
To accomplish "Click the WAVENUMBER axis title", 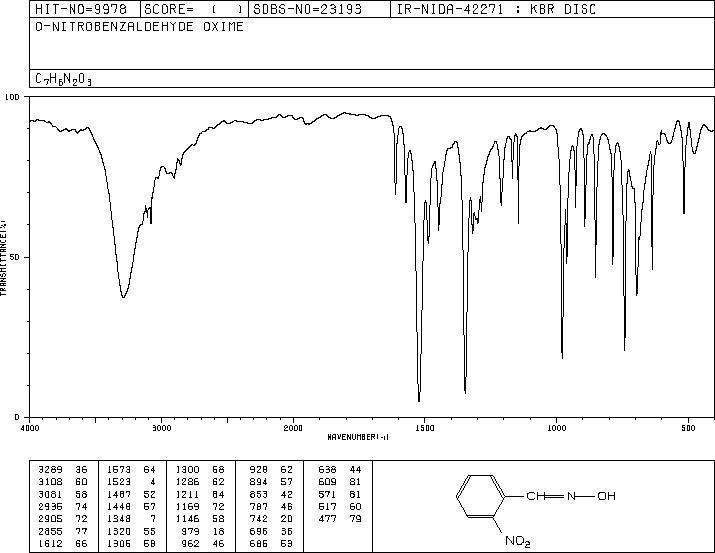I will point(358,437).
